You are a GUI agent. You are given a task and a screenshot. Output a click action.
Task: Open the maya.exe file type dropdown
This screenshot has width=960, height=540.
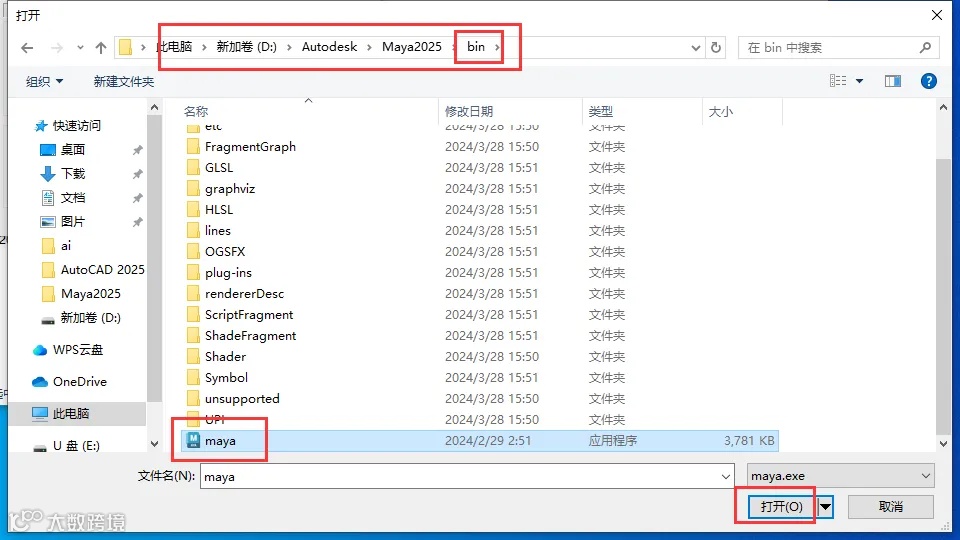coord(841,476)
